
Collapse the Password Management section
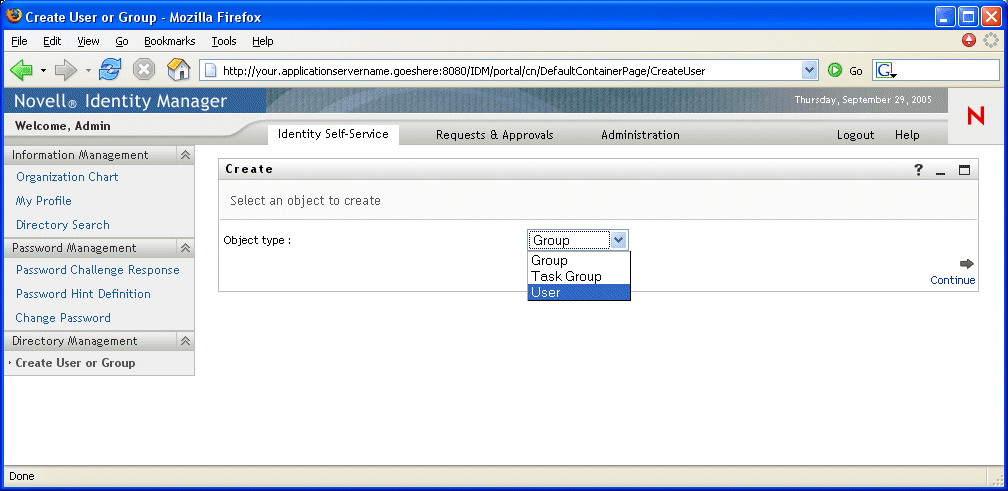185,248
